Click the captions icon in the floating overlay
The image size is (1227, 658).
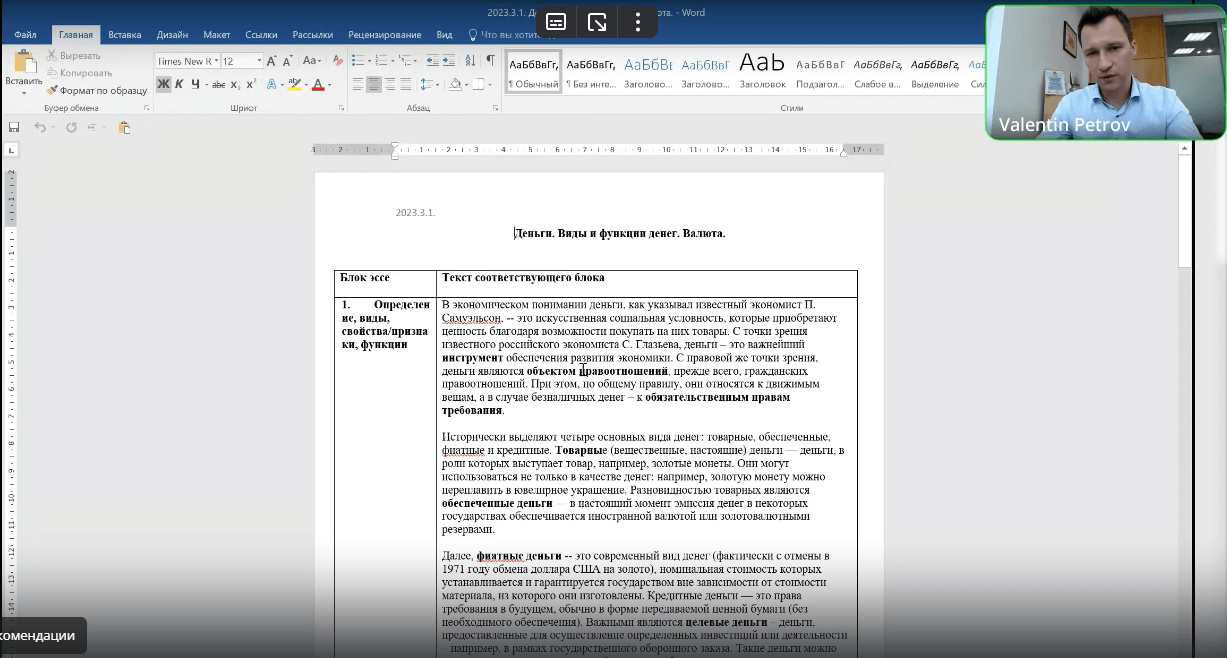click(x=556, y=22)
